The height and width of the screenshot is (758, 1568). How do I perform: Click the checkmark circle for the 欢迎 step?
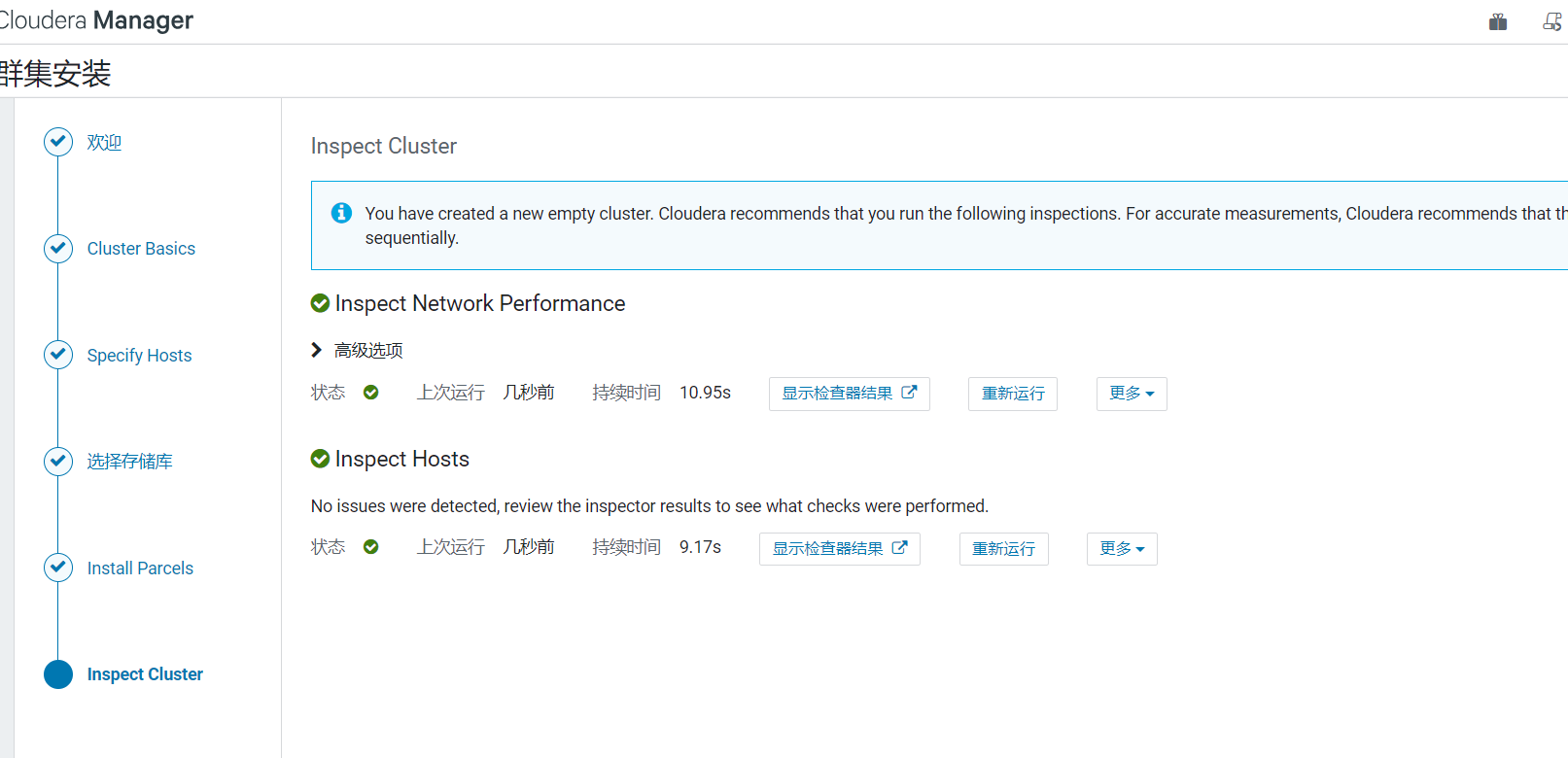pos(58,142)
